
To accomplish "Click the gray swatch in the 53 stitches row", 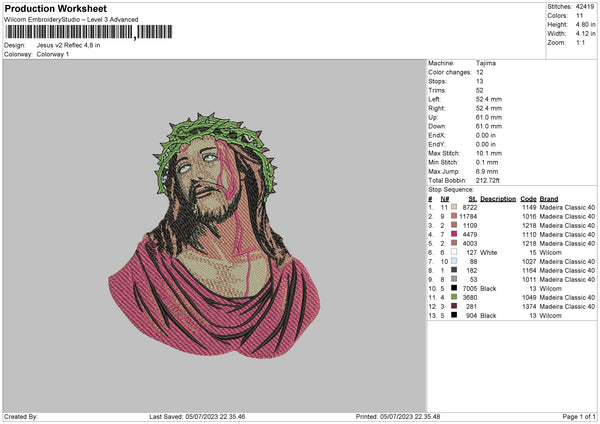I will [454, 279].
